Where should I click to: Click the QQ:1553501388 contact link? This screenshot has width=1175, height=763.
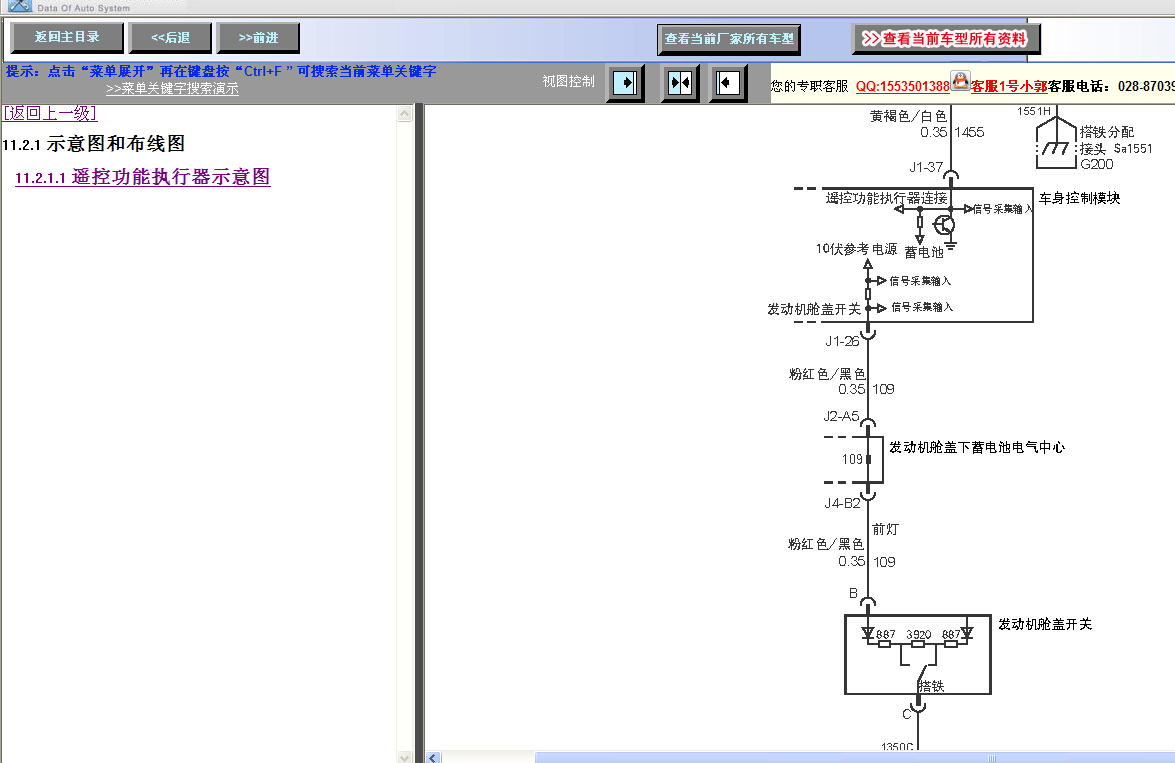pyautogui.click(x=903, y=86)
